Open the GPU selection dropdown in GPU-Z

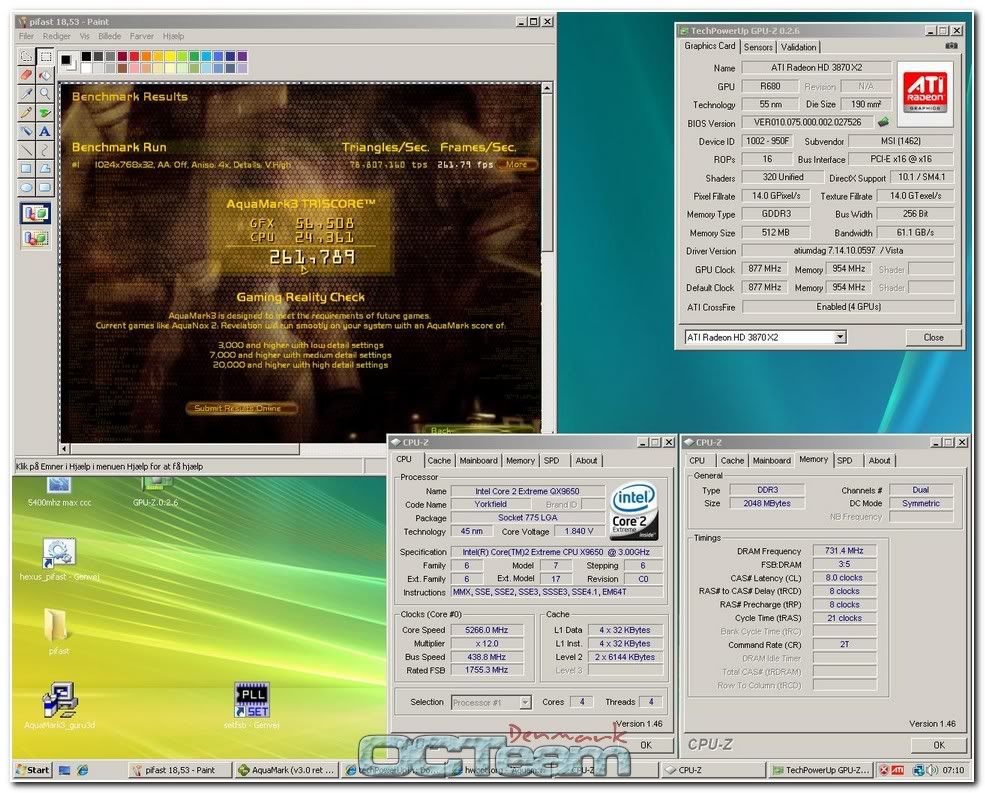[840, 337]
